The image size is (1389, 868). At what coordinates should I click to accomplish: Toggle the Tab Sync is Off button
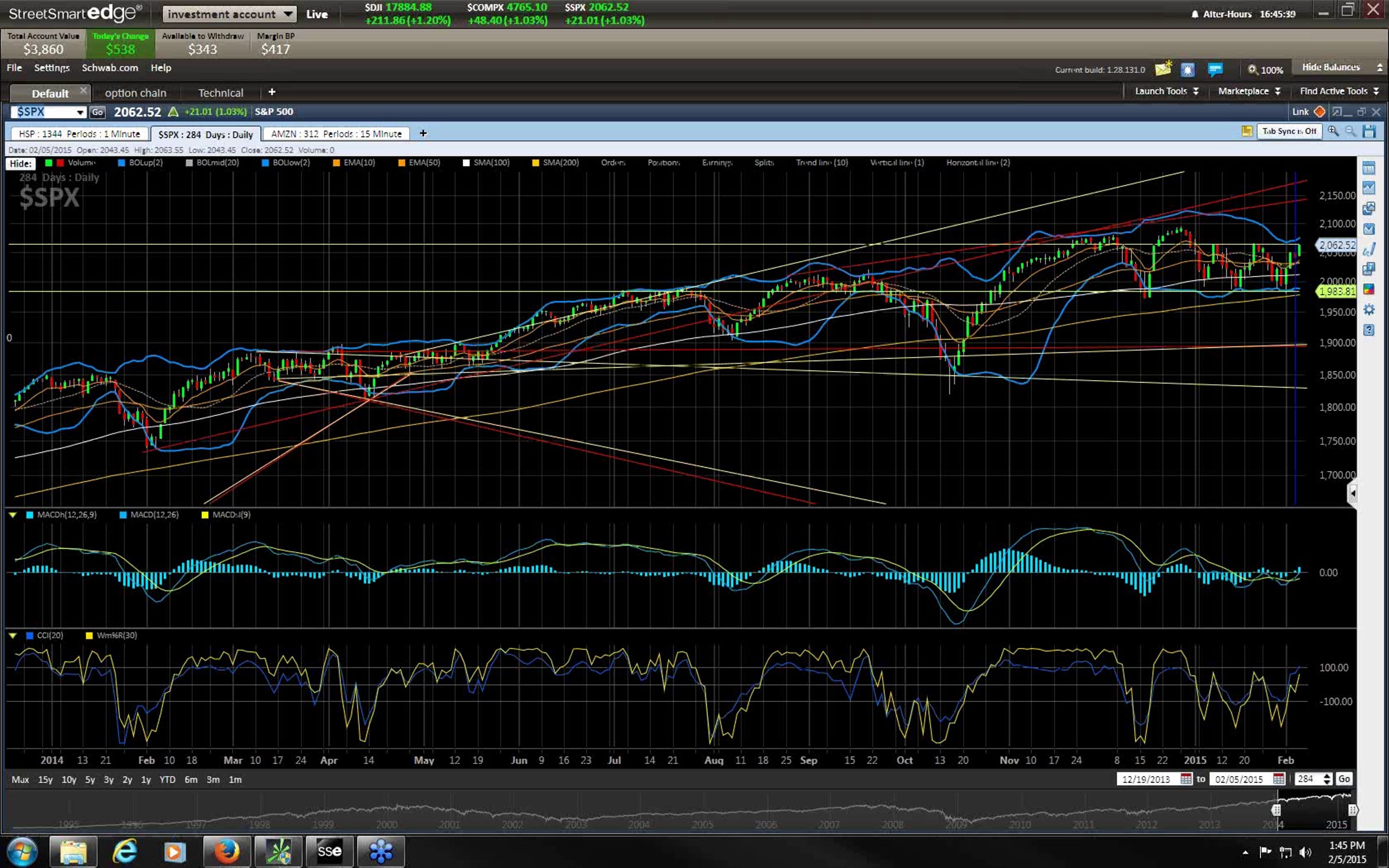click(x=1289, y=131)
